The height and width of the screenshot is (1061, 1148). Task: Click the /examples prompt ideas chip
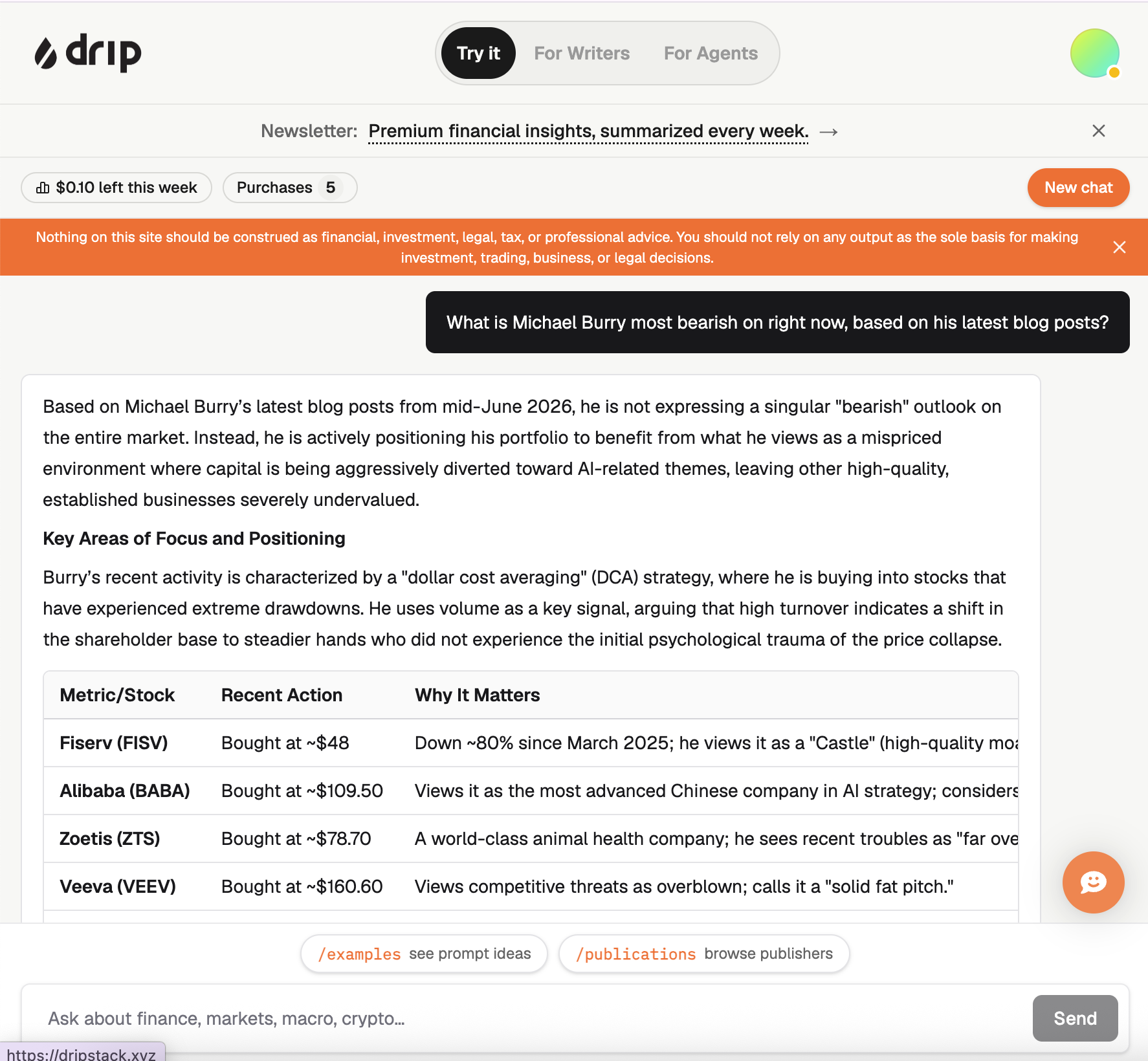pos(425,954)
